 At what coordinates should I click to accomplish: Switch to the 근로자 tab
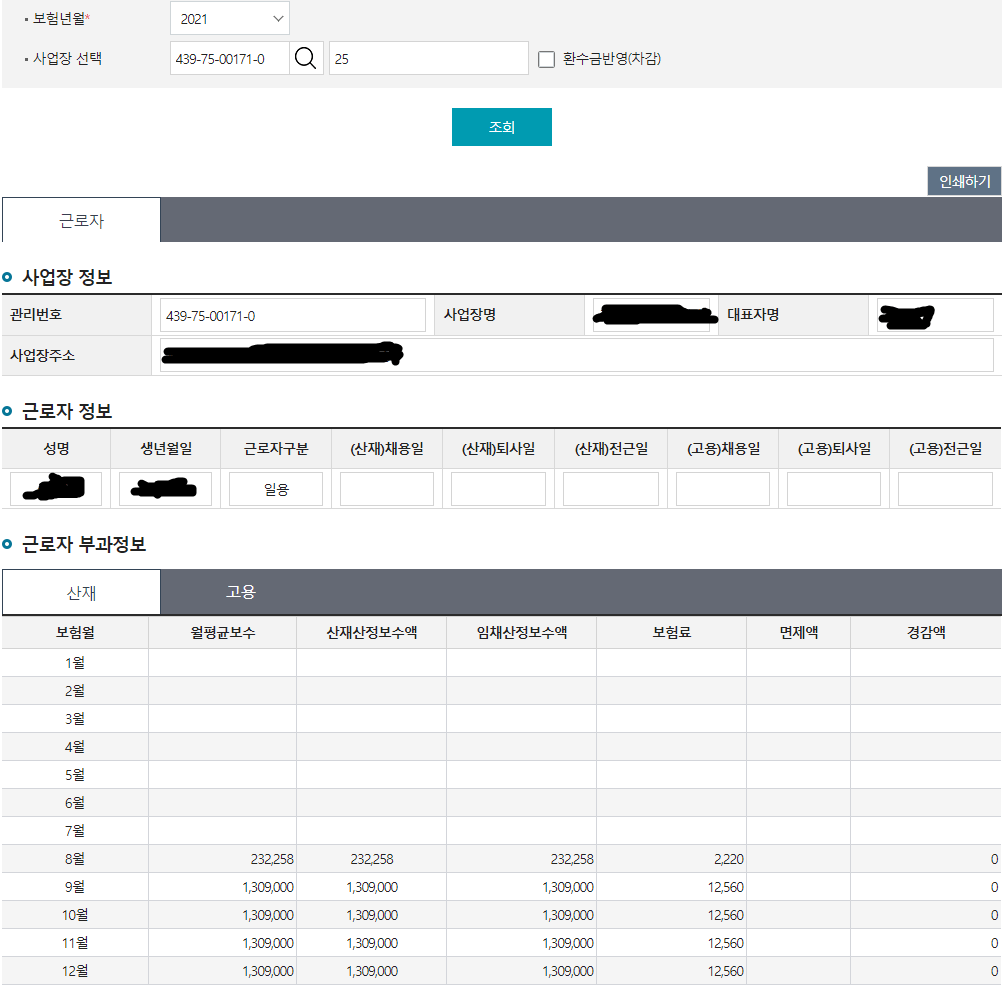click(x=81, y=221)
